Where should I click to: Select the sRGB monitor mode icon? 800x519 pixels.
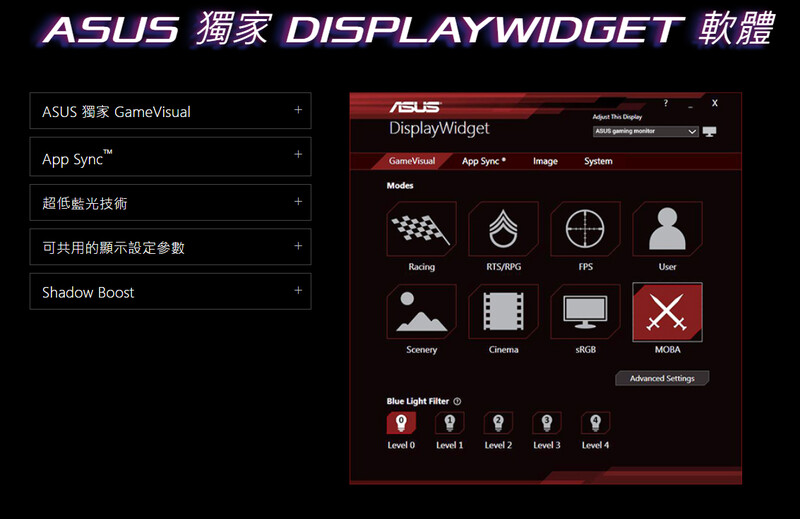coord(585,312)
